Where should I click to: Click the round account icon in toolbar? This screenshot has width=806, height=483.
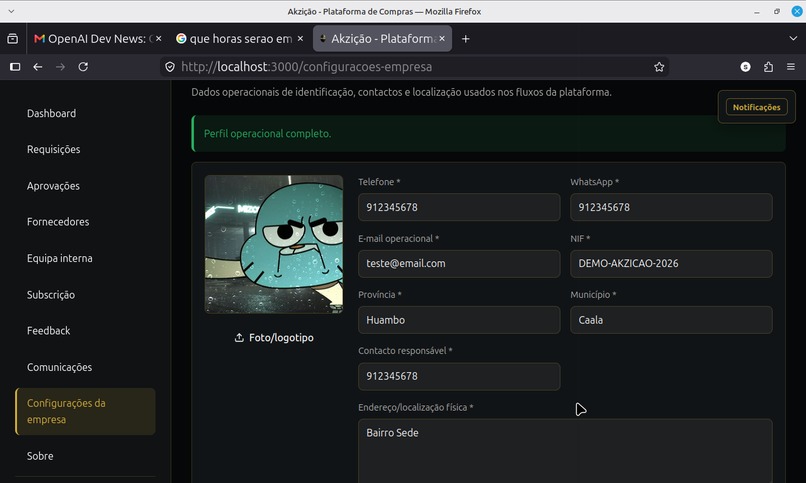pyautogui.click(x=745, y=67)
